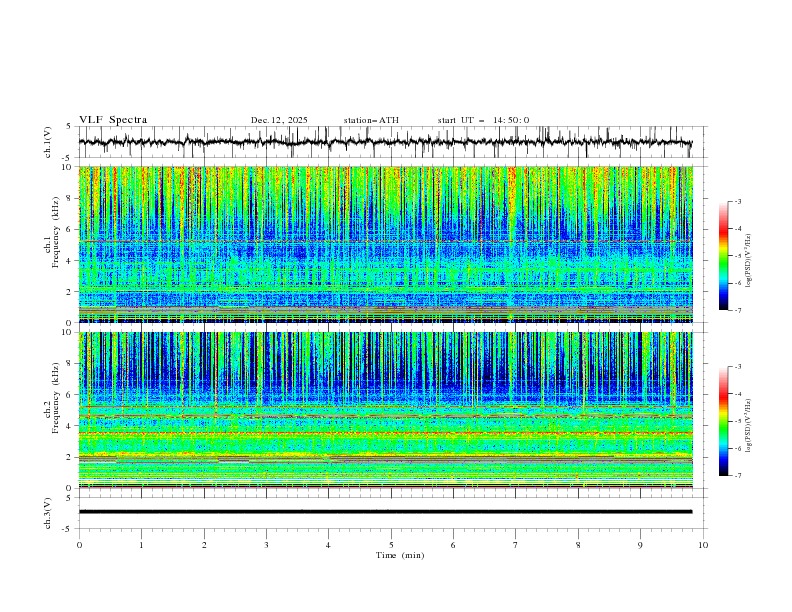Click the "10" tick on Time axis

coord(703,545)
